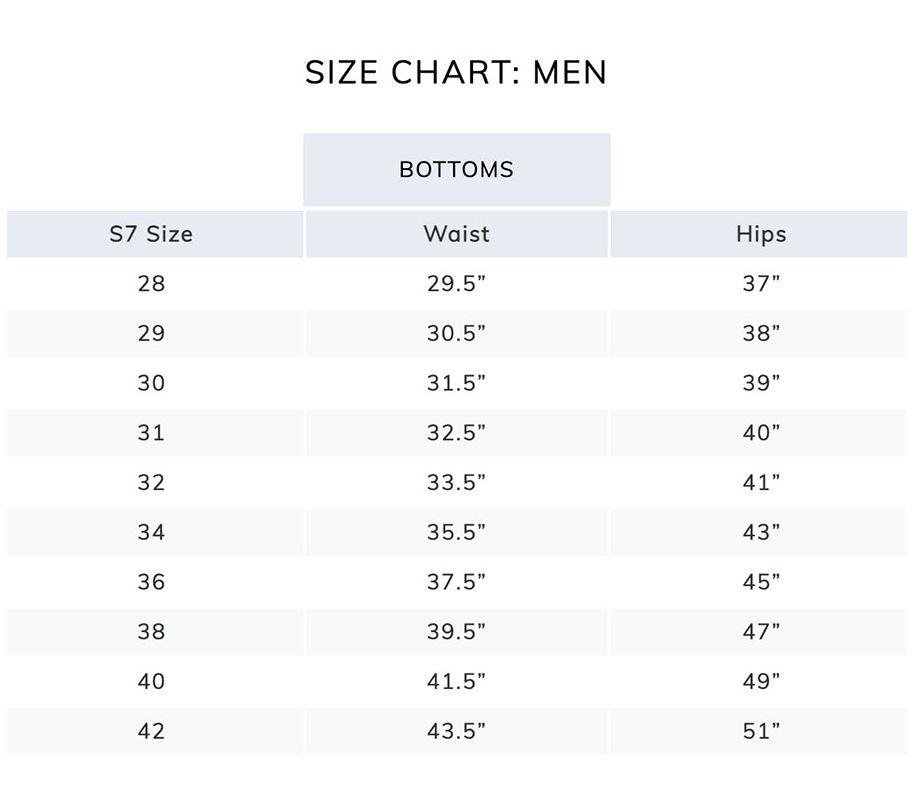Click the BOTTOMS header tab
The height and width of the screenshot is (812, 914).
pyautogui.click(x=456, y=170)
